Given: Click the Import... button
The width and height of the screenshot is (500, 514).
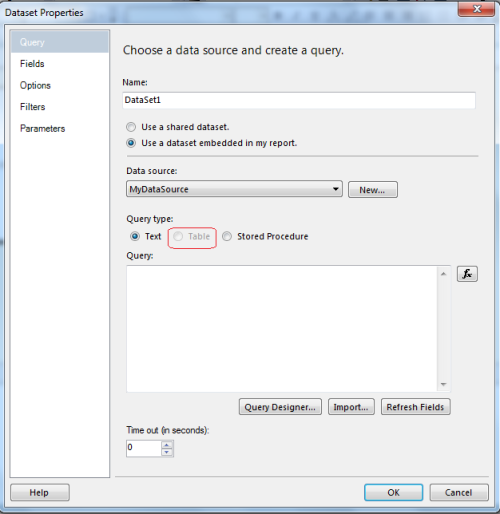Looking at the screenshot, I should coord(351,407).
